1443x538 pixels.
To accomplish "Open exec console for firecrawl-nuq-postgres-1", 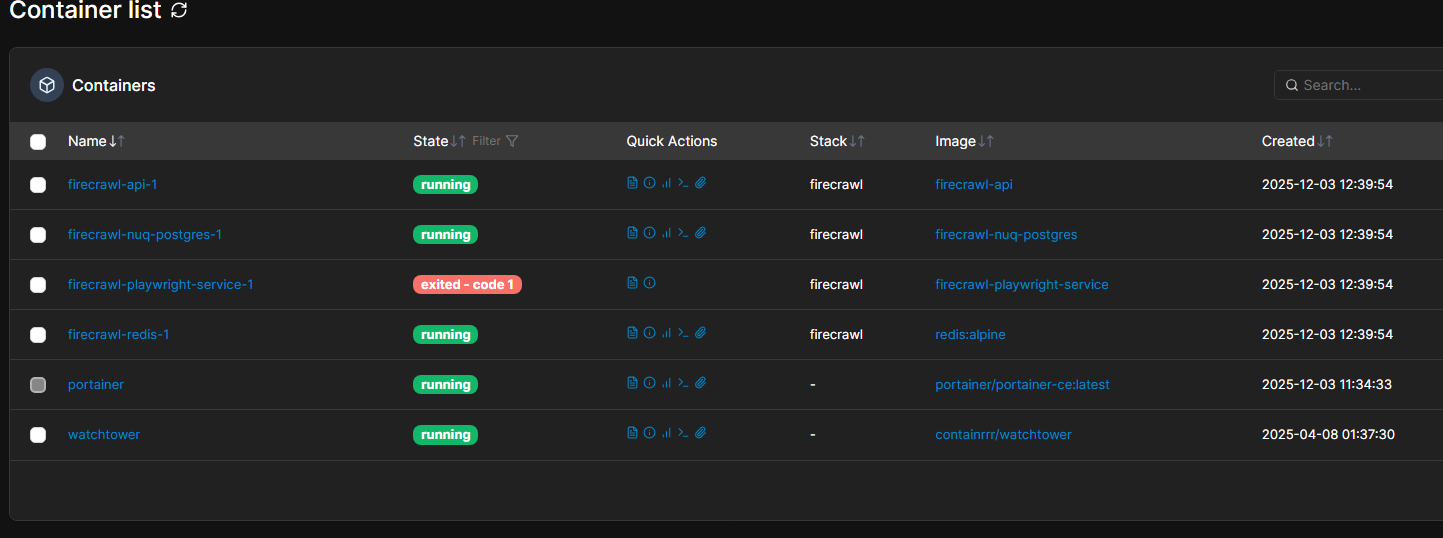I will coord(683,233).
